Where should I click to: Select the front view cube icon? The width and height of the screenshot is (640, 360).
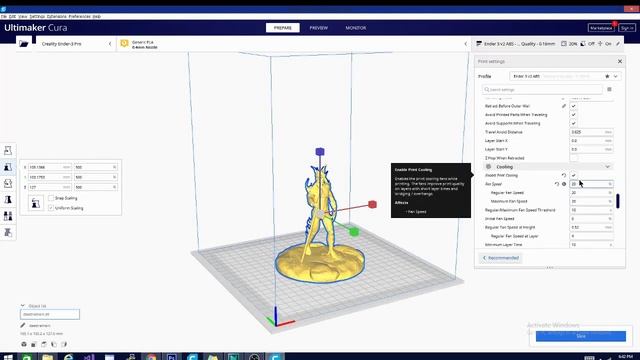pyautogui.click(x=34, y=344)
